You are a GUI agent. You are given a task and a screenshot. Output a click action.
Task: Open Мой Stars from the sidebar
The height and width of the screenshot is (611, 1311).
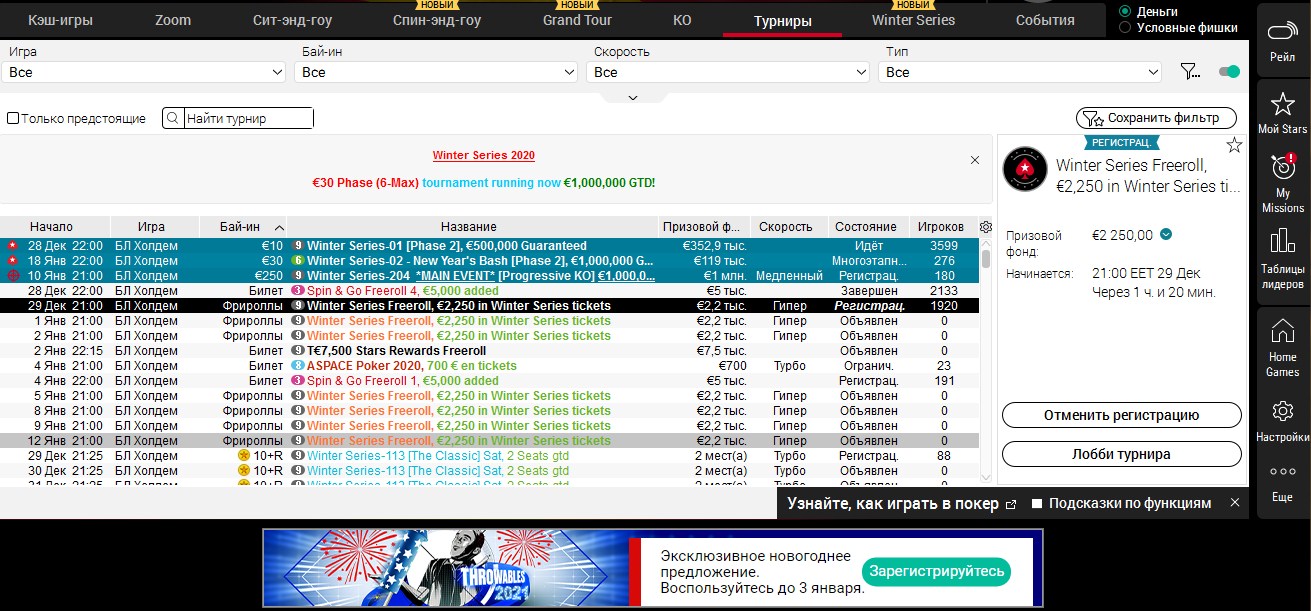tap(1282, 103)
